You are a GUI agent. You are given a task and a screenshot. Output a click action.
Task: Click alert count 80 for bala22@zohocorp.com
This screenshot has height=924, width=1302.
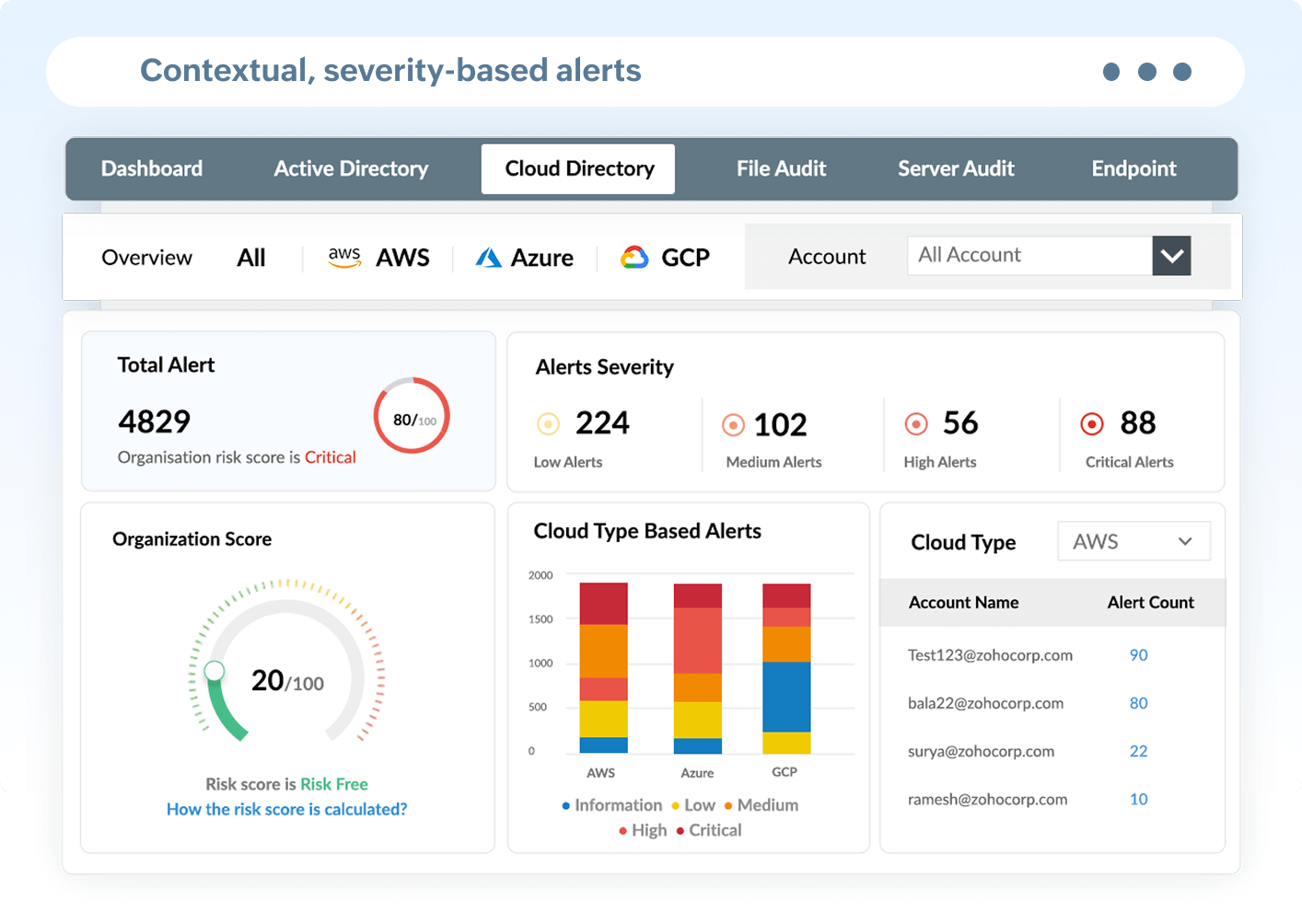click(1139, 703)
